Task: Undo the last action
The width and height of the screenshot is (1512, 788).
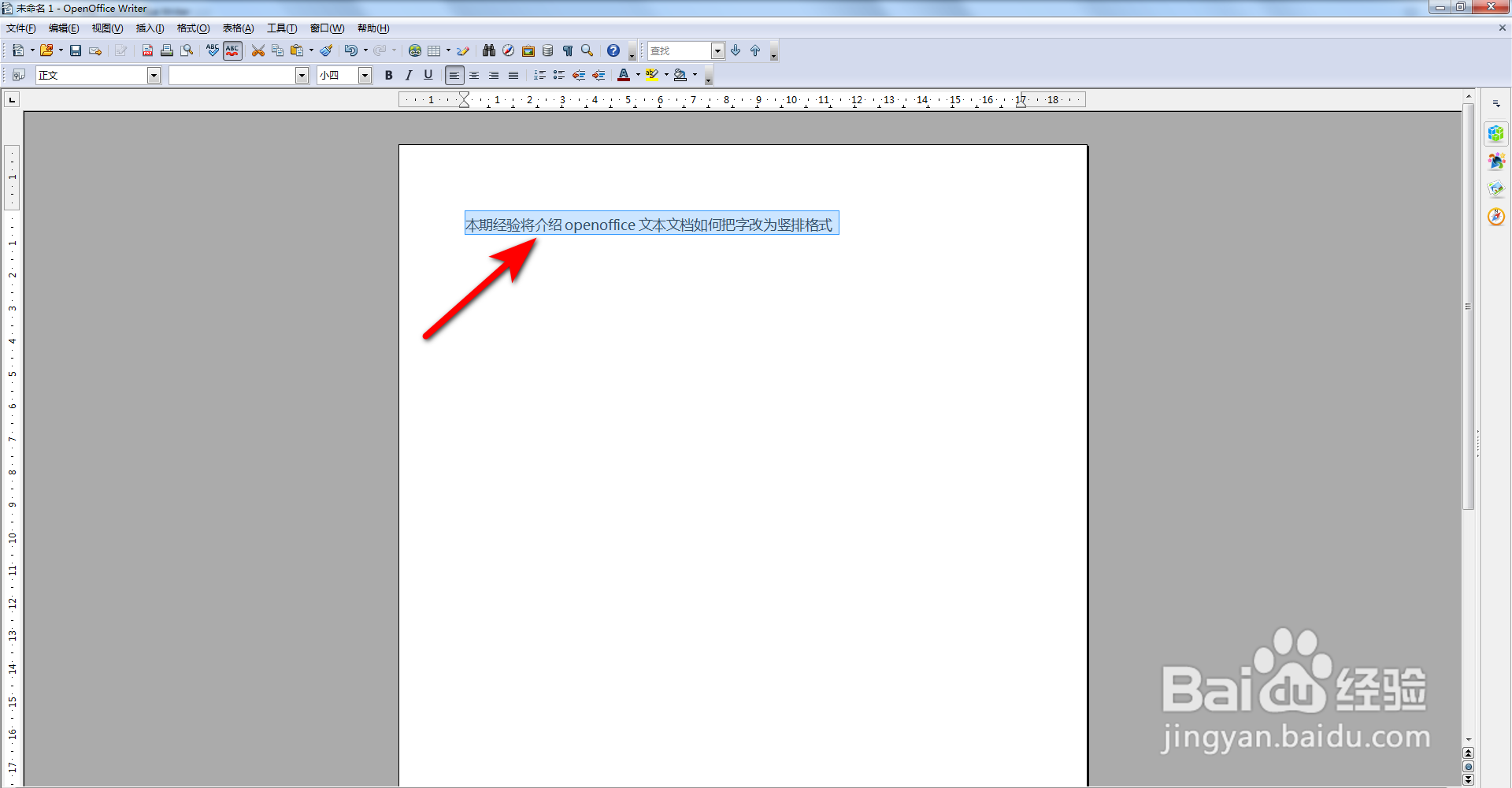Action: click(351, 50)
